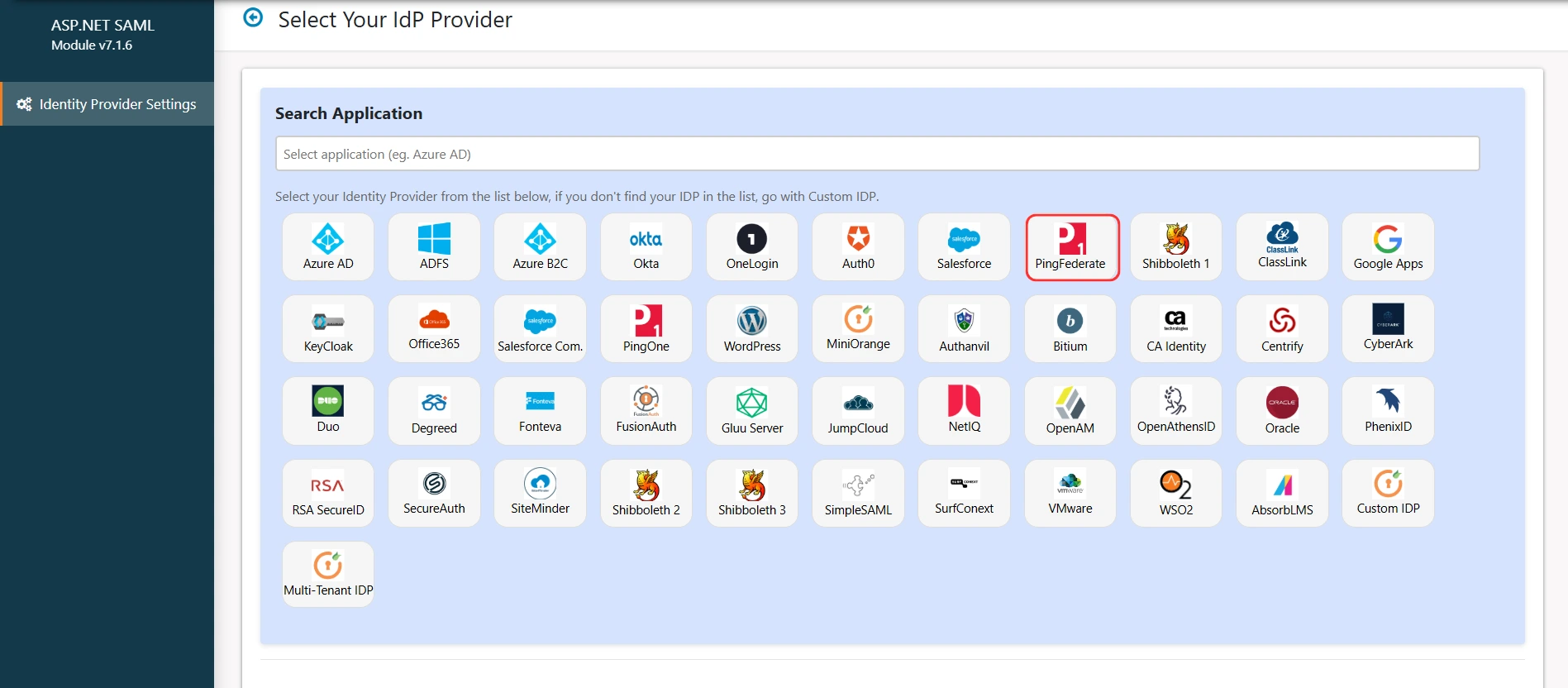Pick the Duo identity provider
This screenshot has width=1568, height=688.
[x=328, y=411]
